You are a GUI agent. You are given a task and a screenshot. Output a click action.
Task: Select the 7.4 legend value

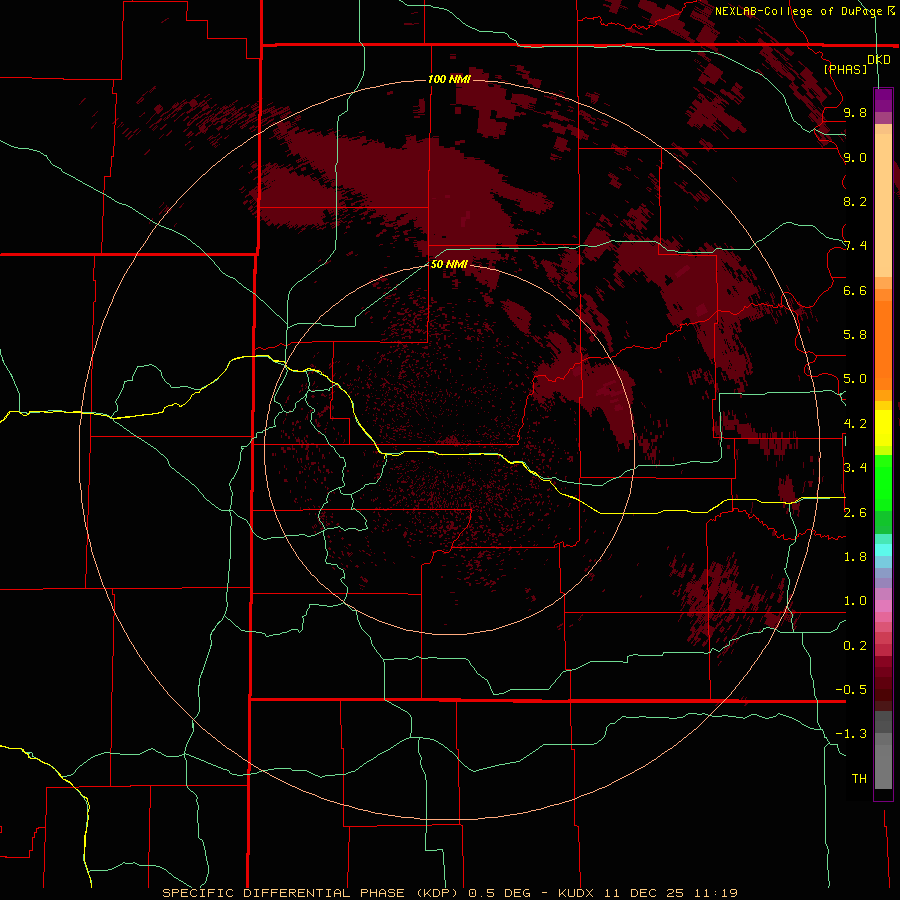855,246
